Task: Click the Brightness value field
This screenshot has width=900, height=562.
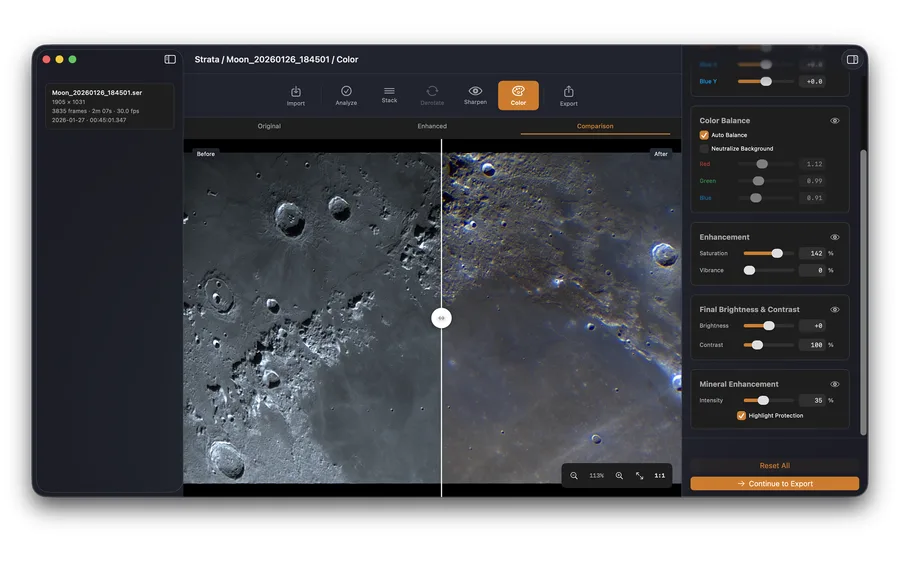Action: tap(812, 326)
